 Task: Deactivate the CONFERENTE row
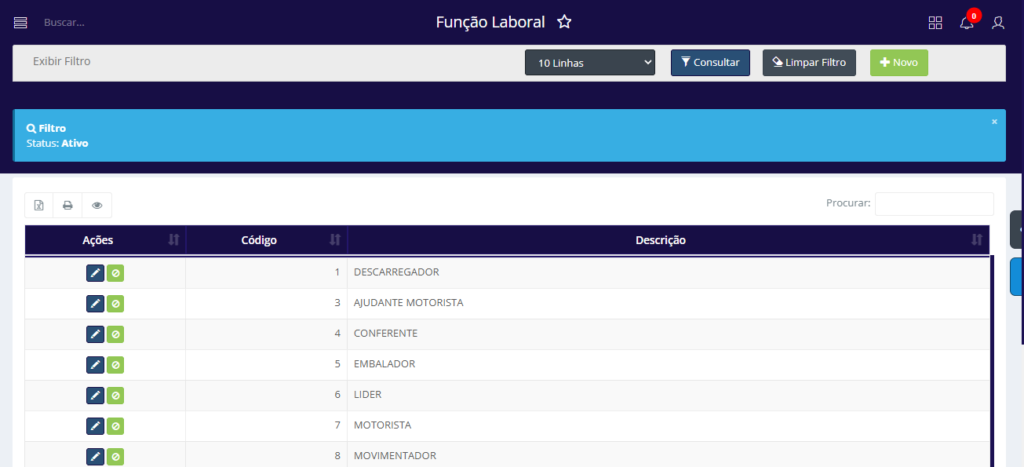(x=116, y=334)
